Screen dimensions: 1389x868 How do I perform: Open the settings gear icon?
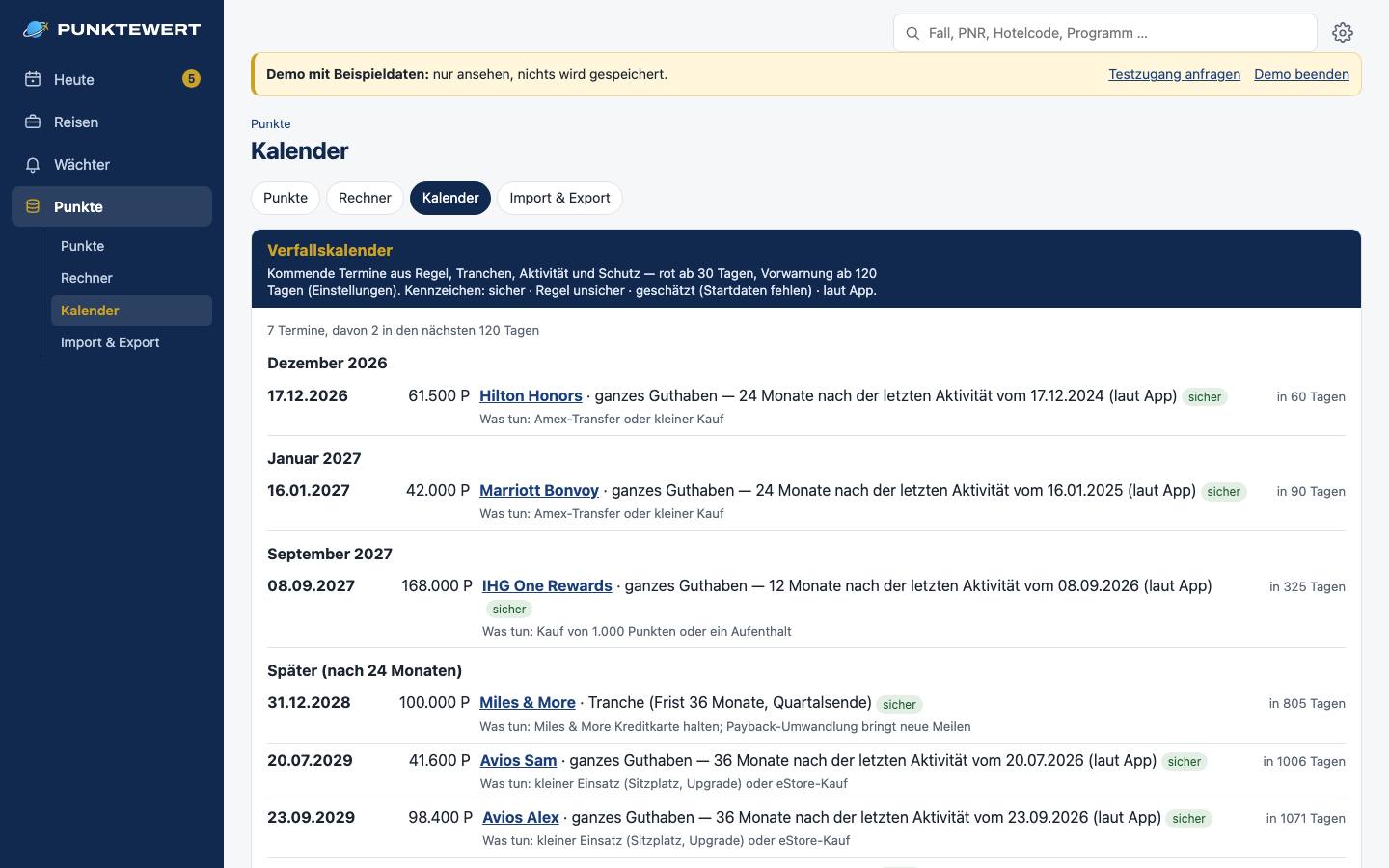(1343, 33)
